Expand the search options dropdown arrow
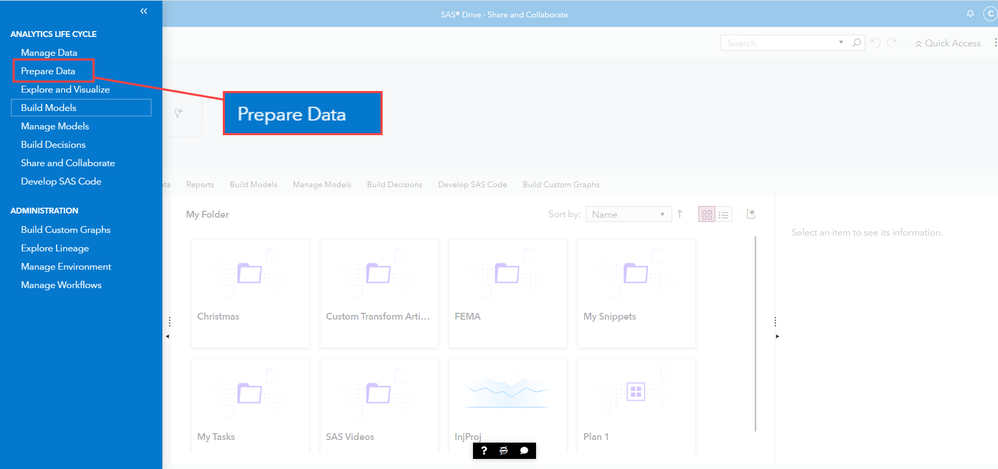Viewport: 998px width, 469px height. [x=840, y=43]
